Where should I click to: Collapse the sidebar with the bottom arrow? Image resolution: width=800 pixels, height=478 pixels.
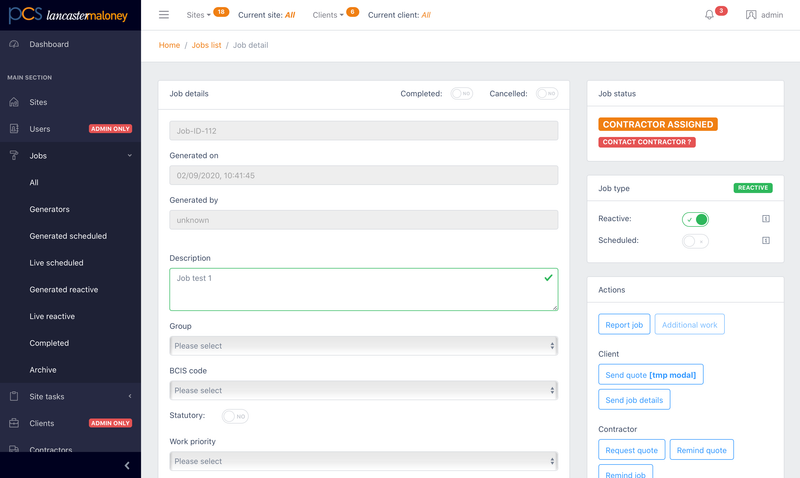point(127,465)
